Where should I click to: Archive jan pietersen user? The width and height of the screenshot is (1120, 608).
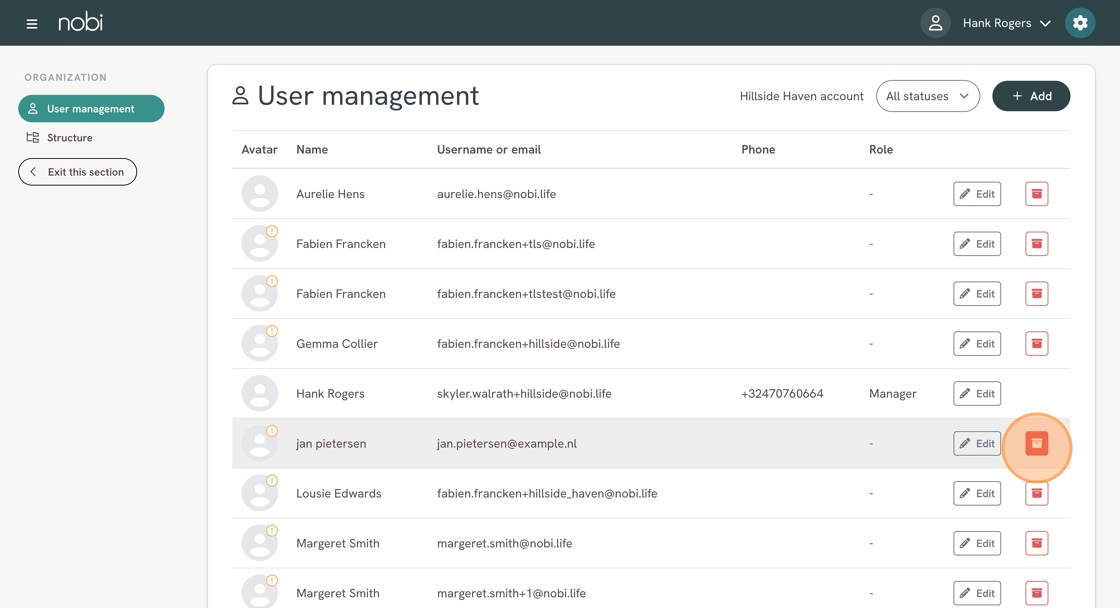click(x=1036, y=444)
